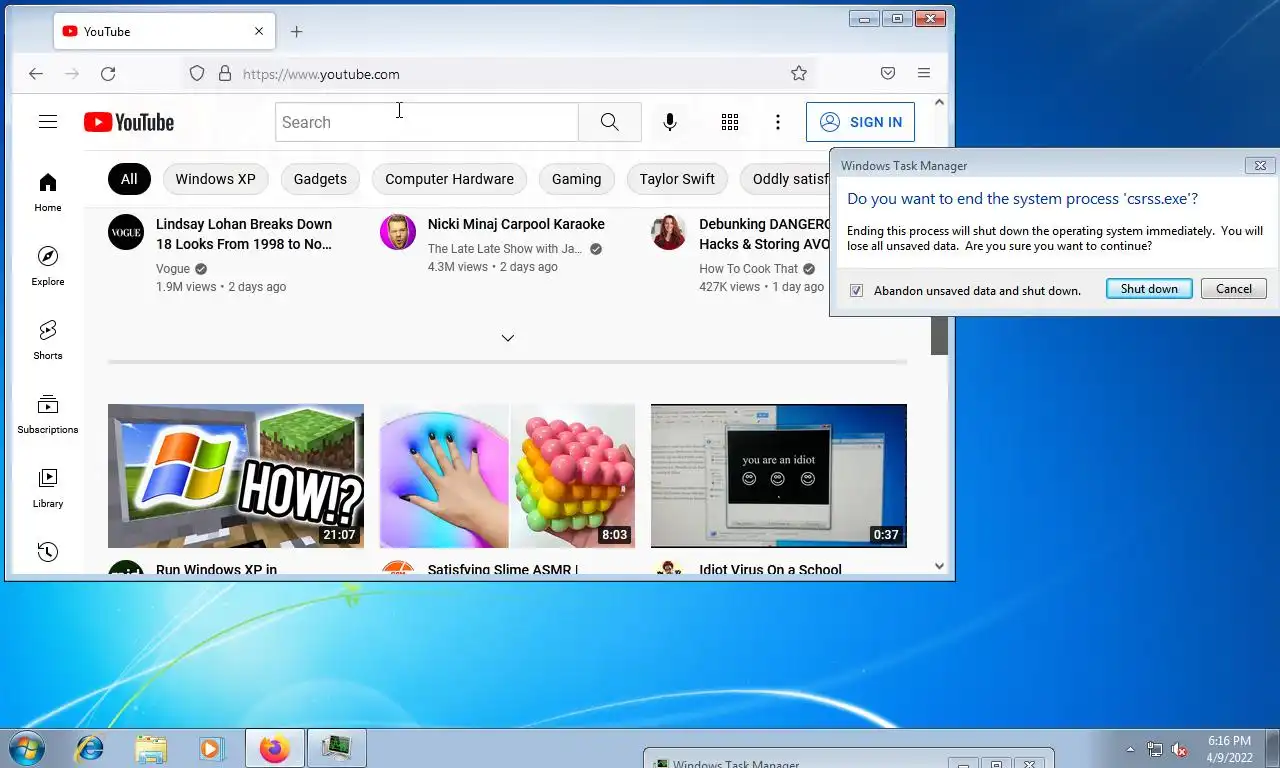Cancel the end process dialog
This screenshot has width=1280, height=768.
click(x=1234, y=289)
